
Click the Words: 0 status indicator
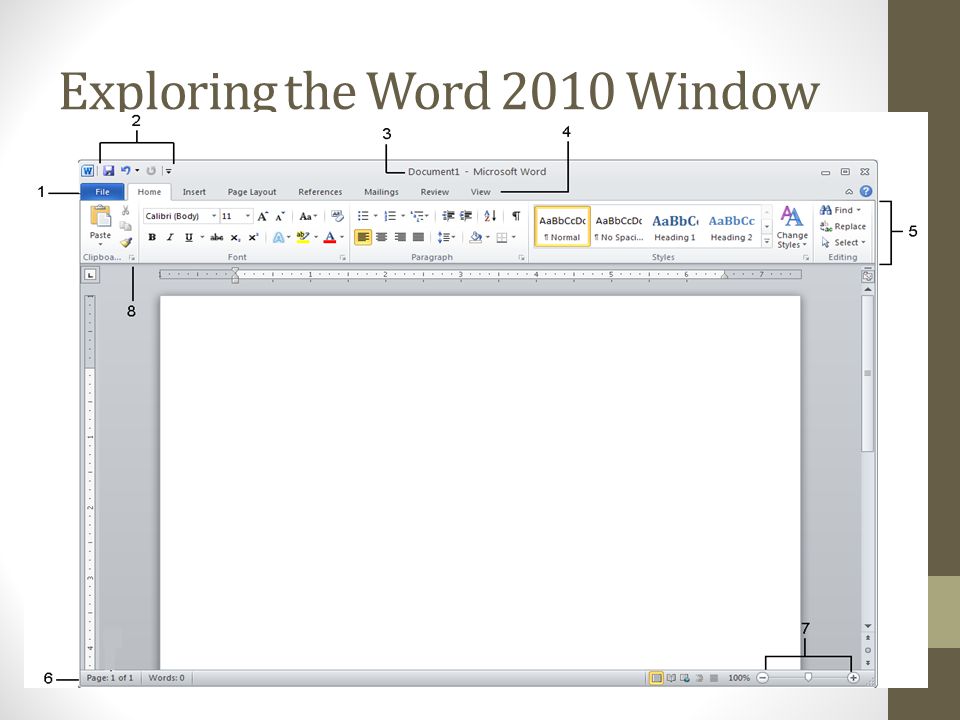coord(167,678)
